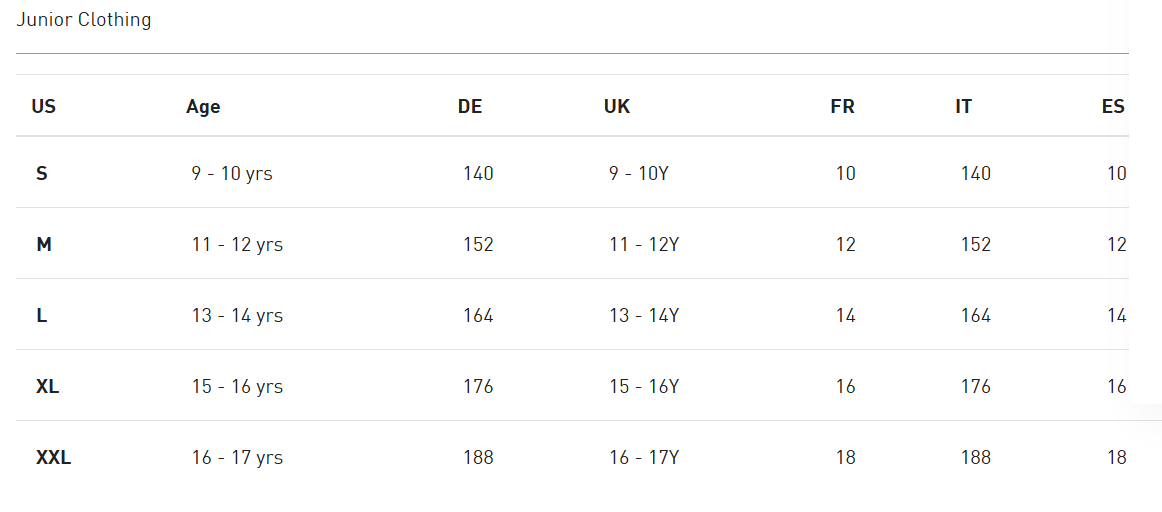
Task: Click the L size row label
Action: pyautogui.click(x=42, y=316)
